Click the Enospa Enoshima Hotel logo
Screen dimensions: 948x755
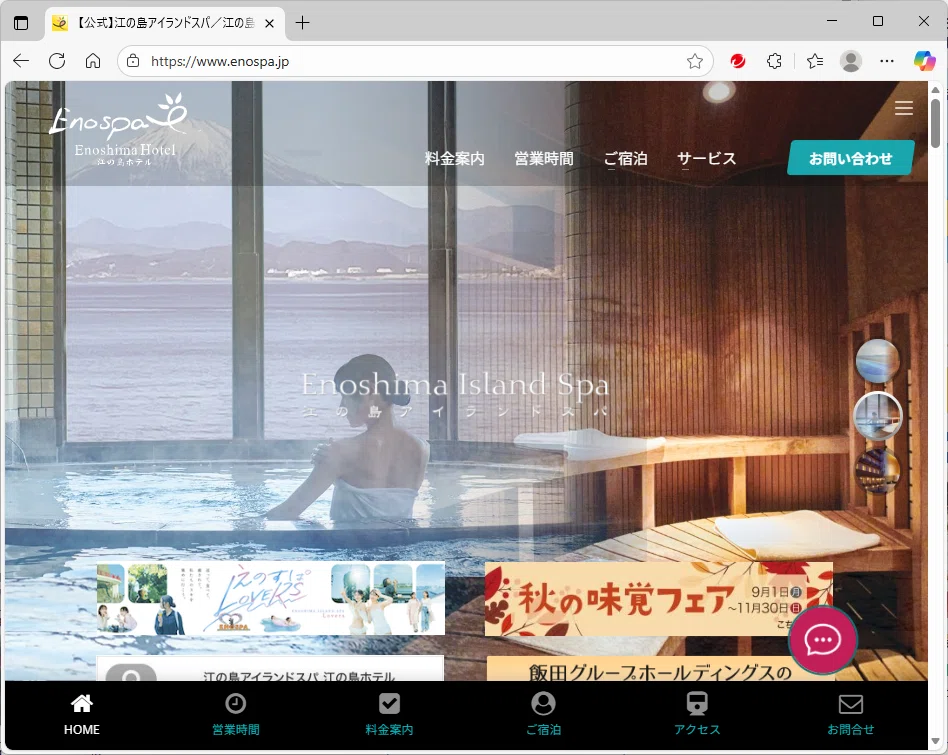pos(120,130)
